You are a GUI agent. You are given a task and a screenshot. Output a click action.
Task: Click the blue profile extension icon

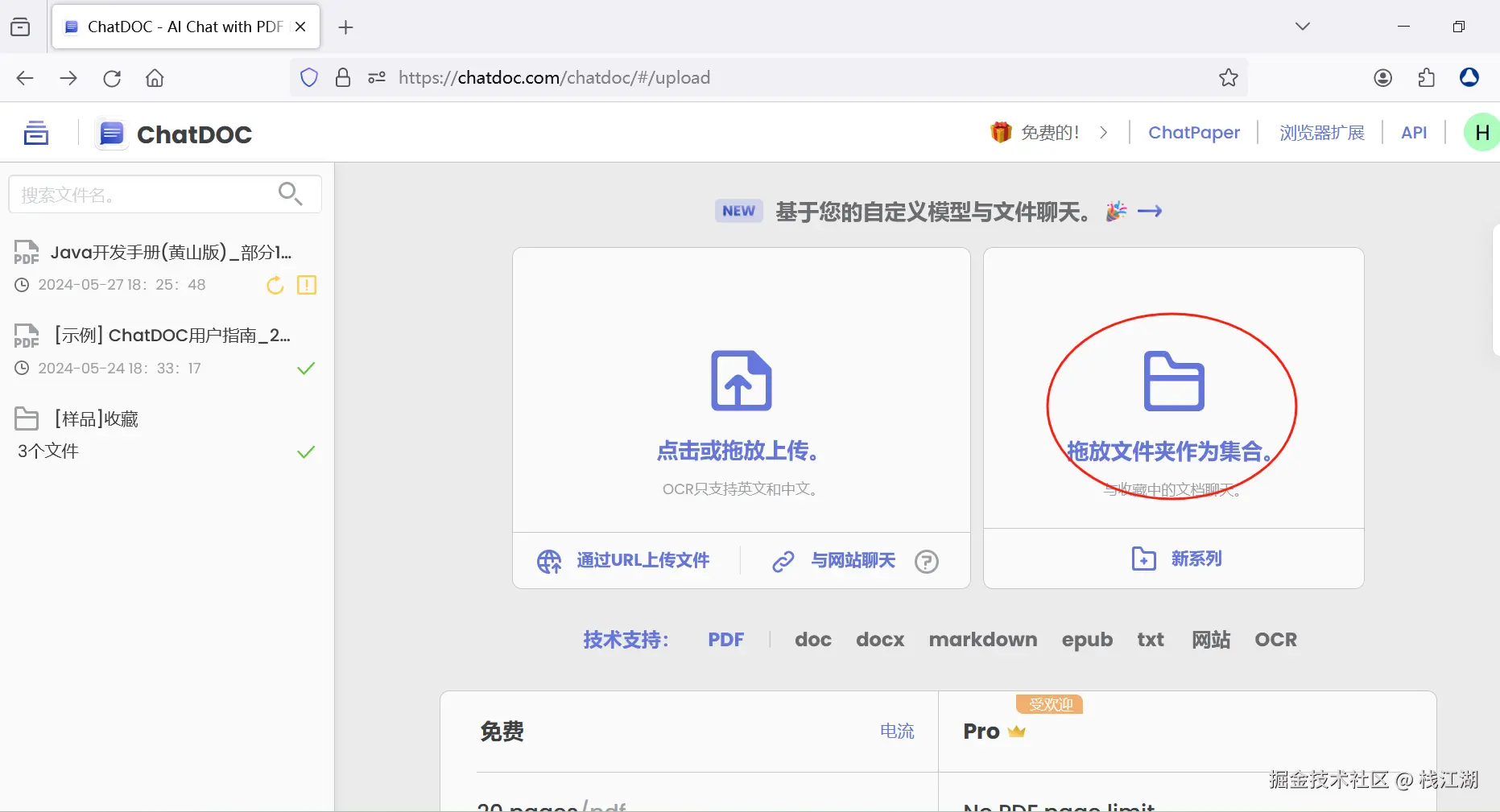pyautogui.click(x=1469, y=77)
